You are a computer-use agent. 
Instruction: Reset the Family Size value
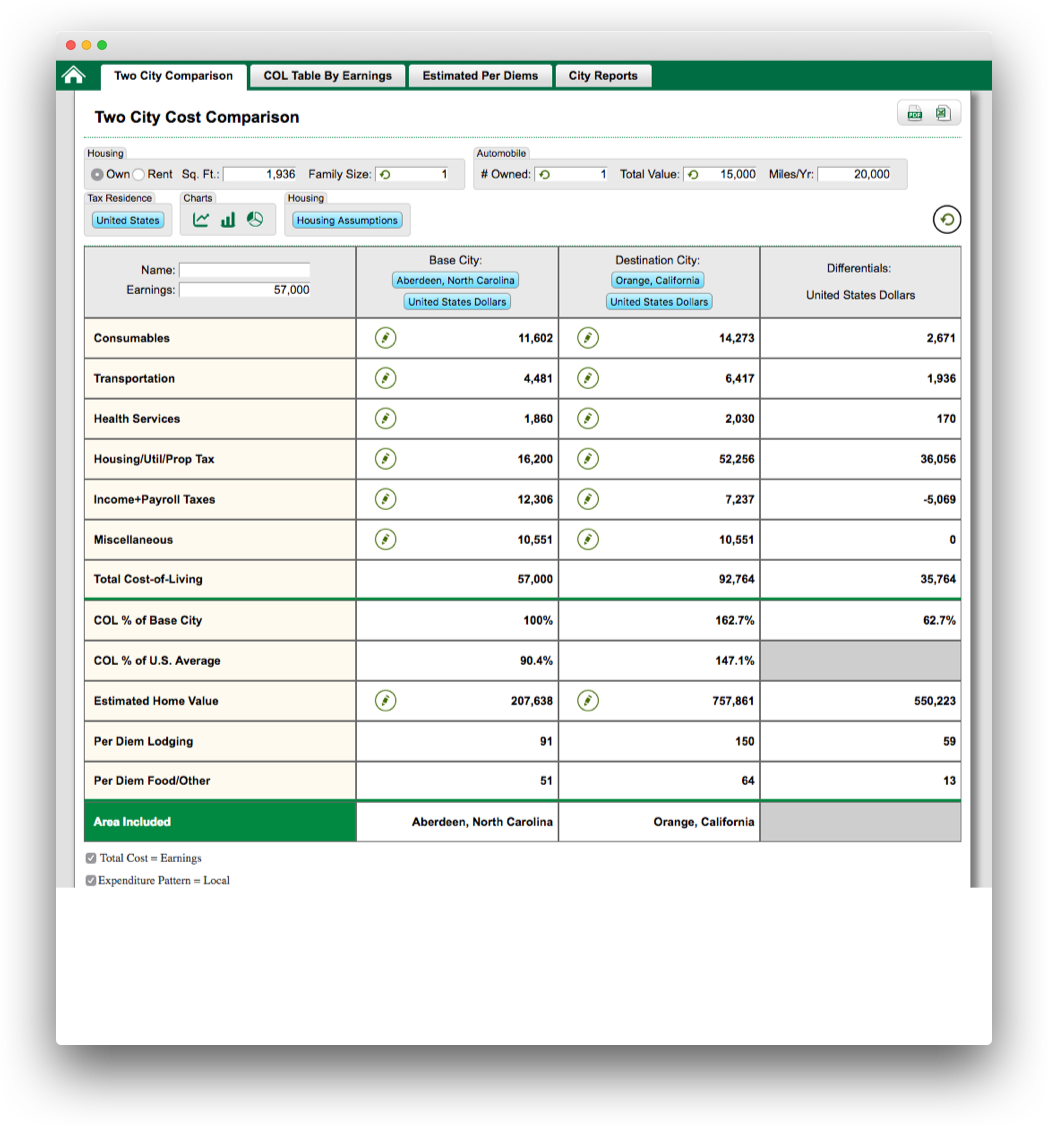385,175
